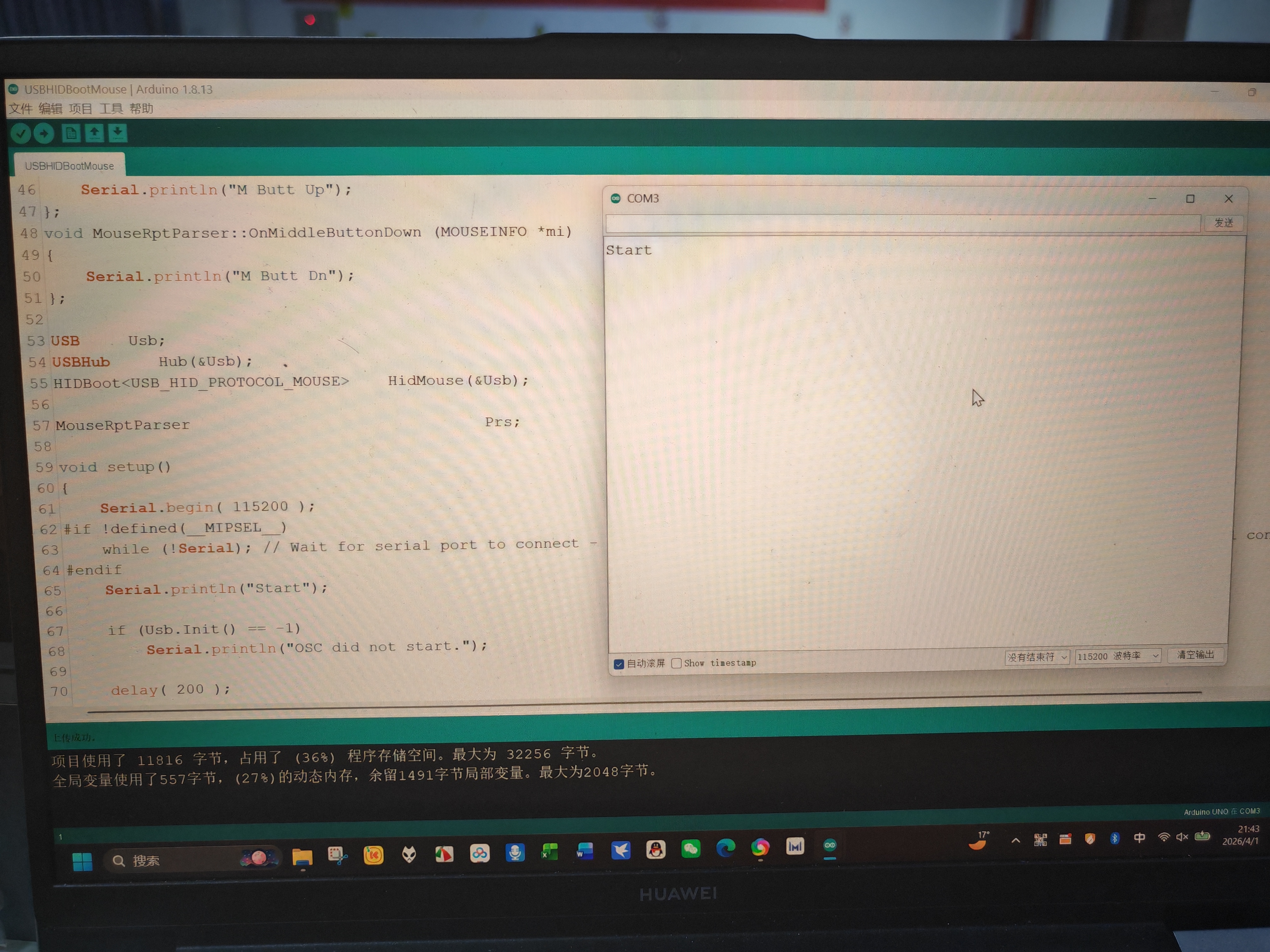1270x952 pixels.
Task: Open the clock showing 21:43
Action: click(x=1241, y=835)
